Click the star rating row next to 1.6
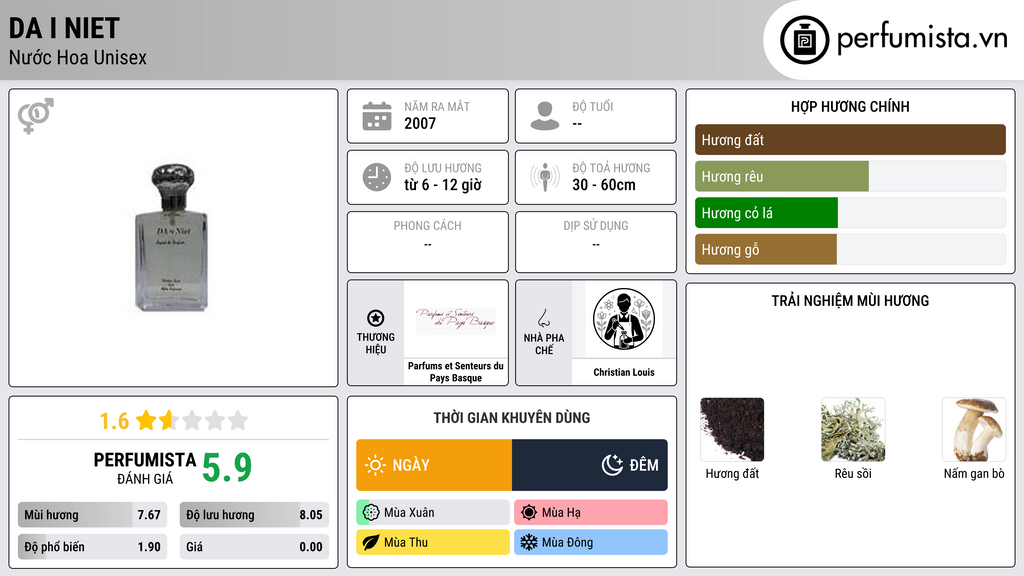 point(192,420)
